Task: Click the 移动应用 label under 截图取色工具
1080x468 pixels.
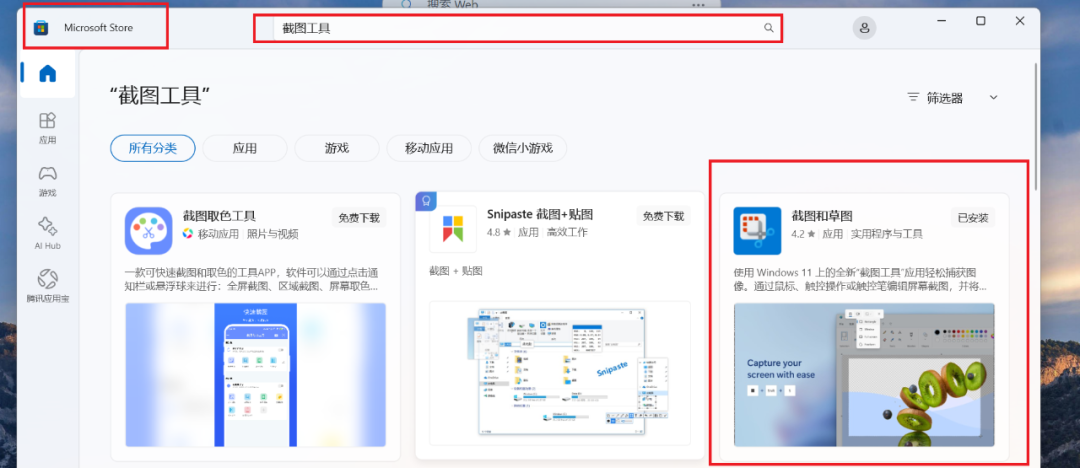Action: click(x=219, y=234)
